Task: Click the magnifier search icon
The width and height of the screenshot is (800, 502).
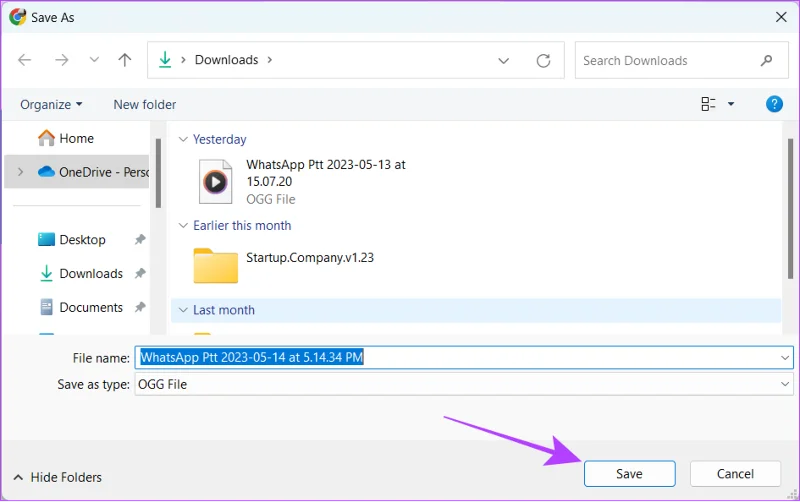Action: click(x=766, y=61)
